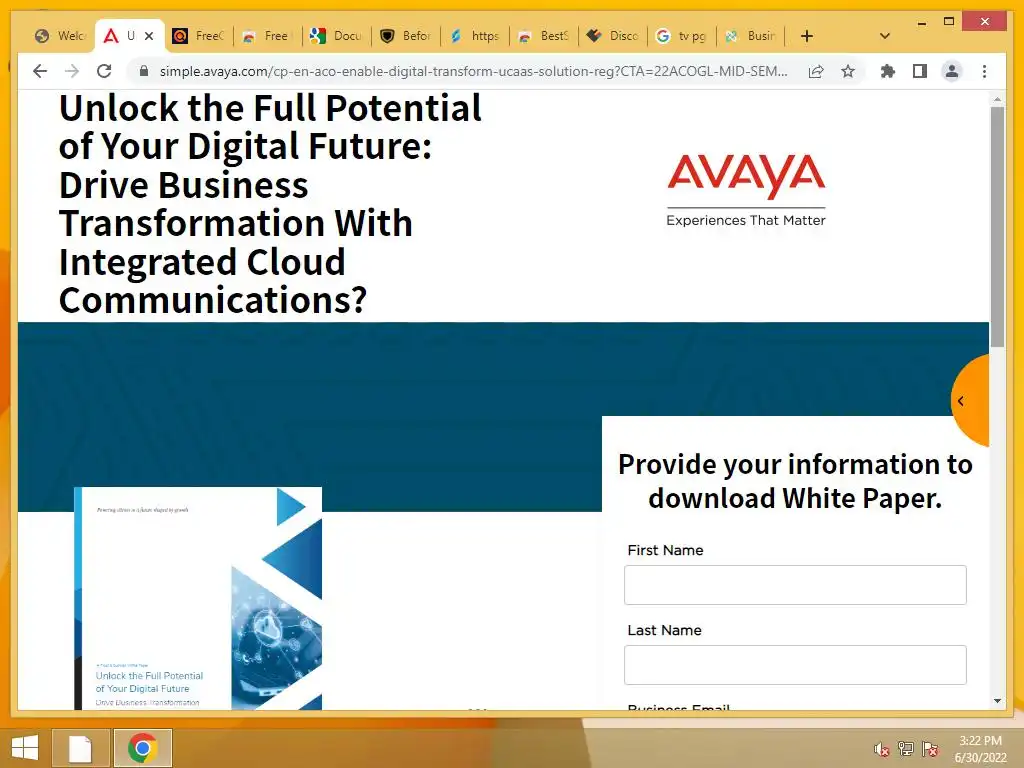Screen dimensions: 1024x768
Task: Open the Action Center flag icon
Action: click(x=930, y=749)
